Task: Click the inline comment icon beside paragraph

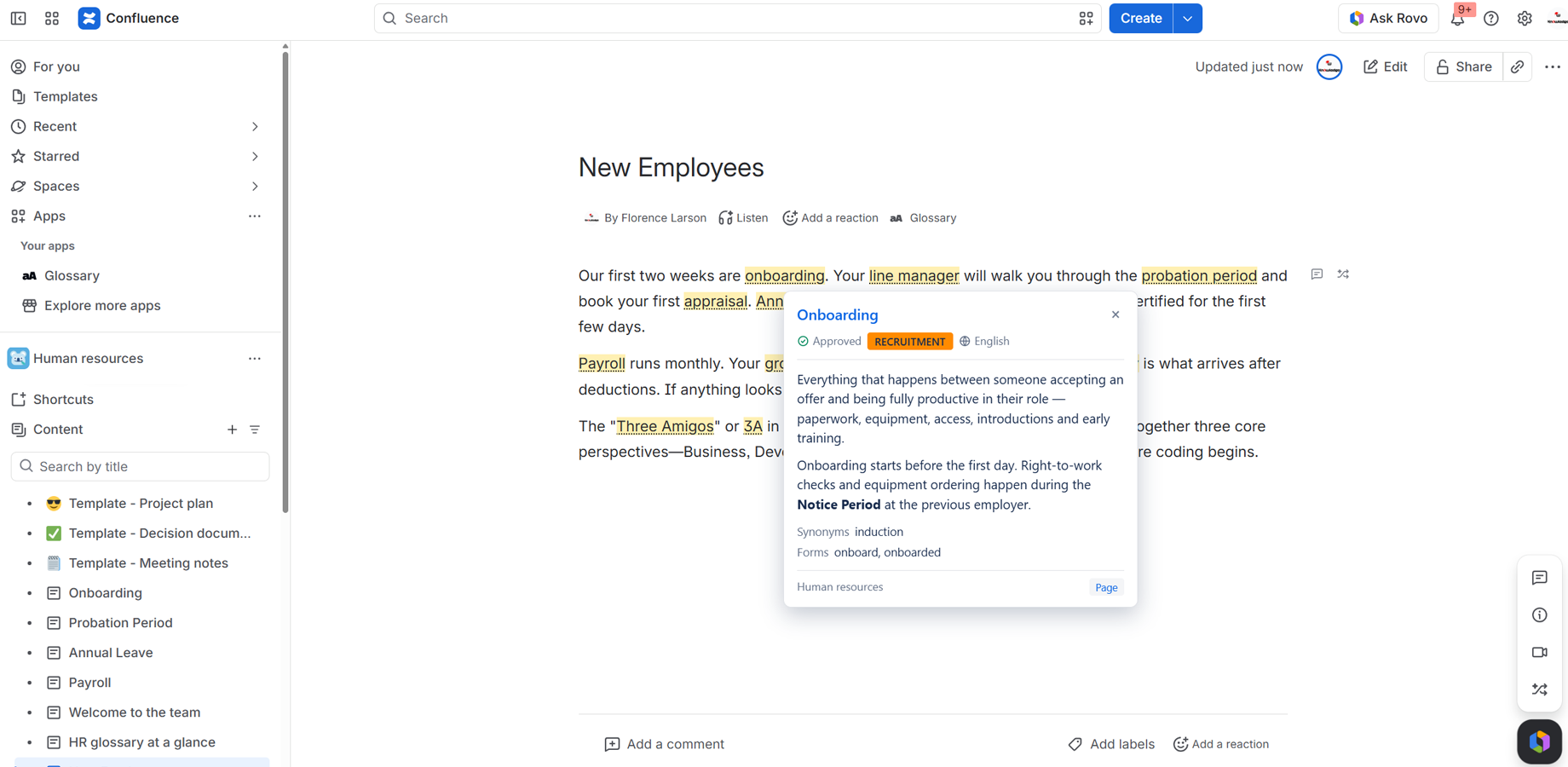Action: coord(1317,274)
